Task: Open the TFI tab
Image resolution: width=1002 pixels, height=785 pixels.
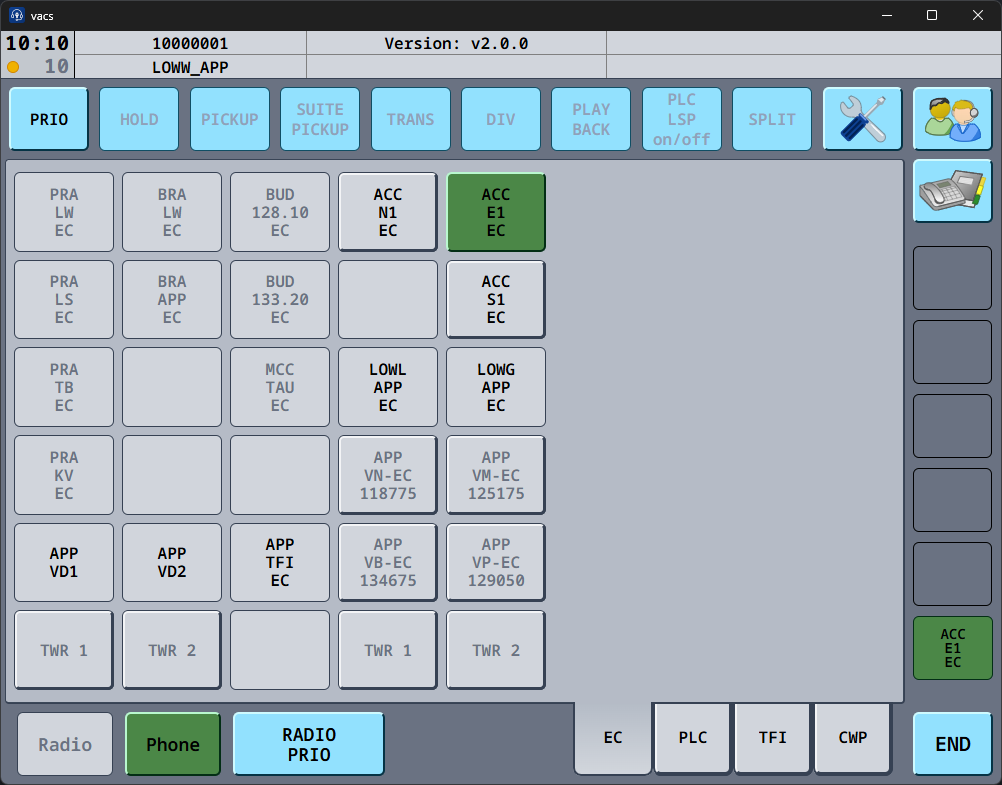Action: click(x=773, y=738)
